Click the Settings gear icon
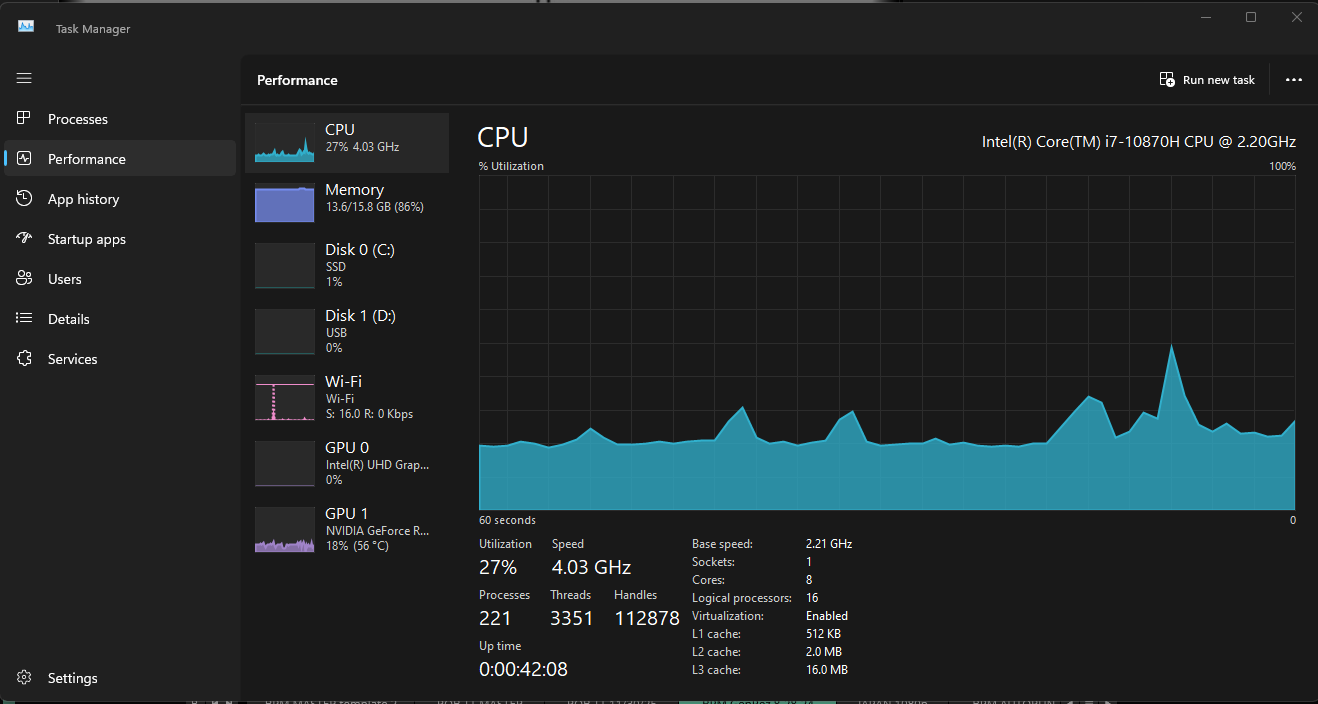This screenshot has height=704, width=1318. click(x=24, y=678)
